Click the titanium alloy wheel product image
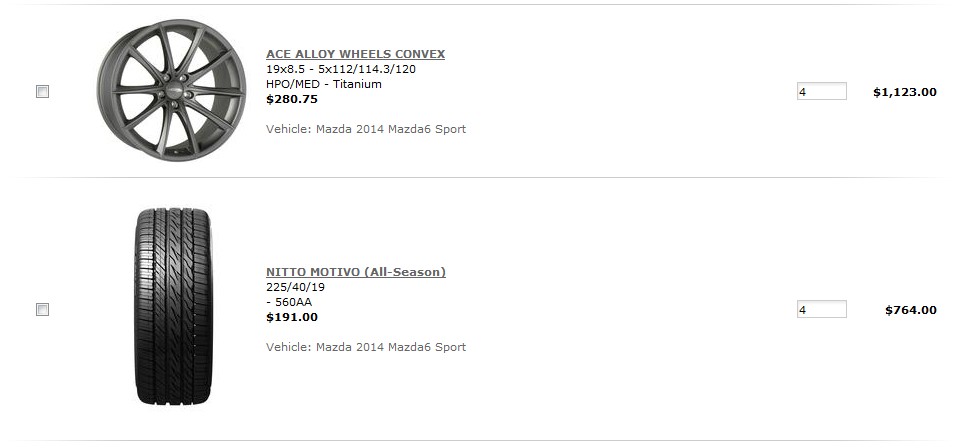 point(171,91)
